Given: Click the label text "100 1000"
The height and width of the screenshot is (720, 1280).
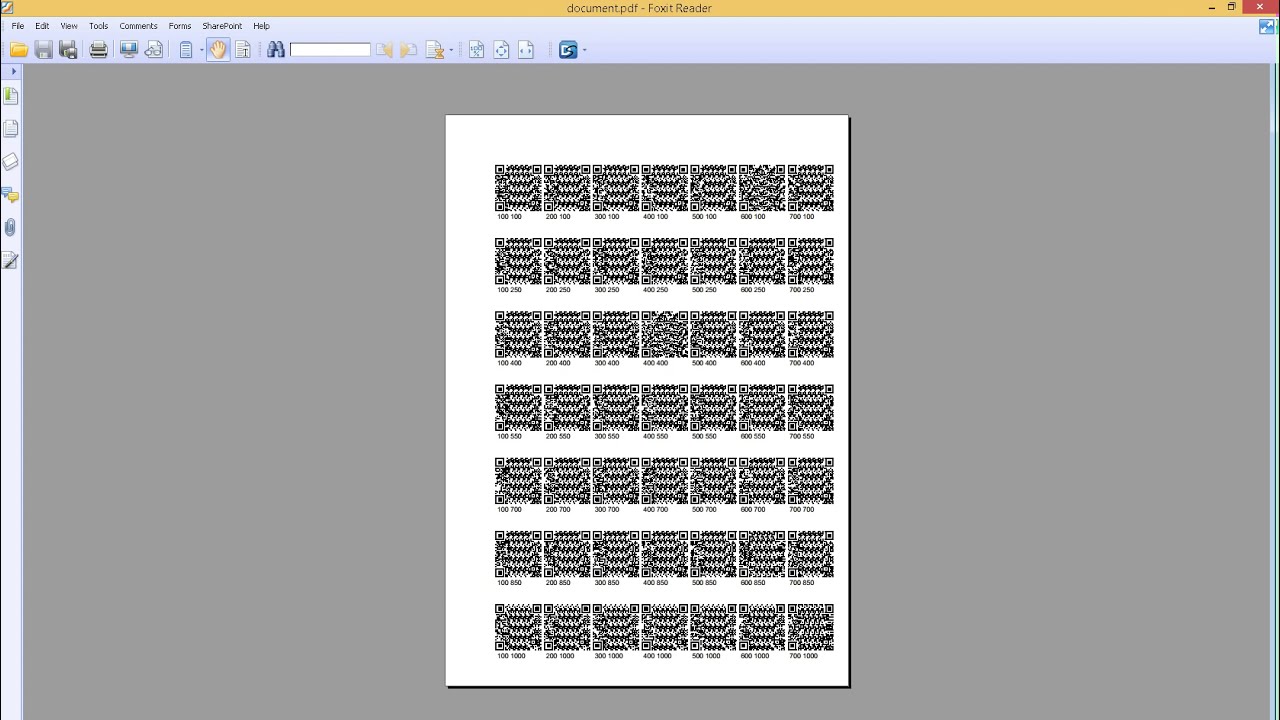Looking at the screenshot, I should 511,656.
